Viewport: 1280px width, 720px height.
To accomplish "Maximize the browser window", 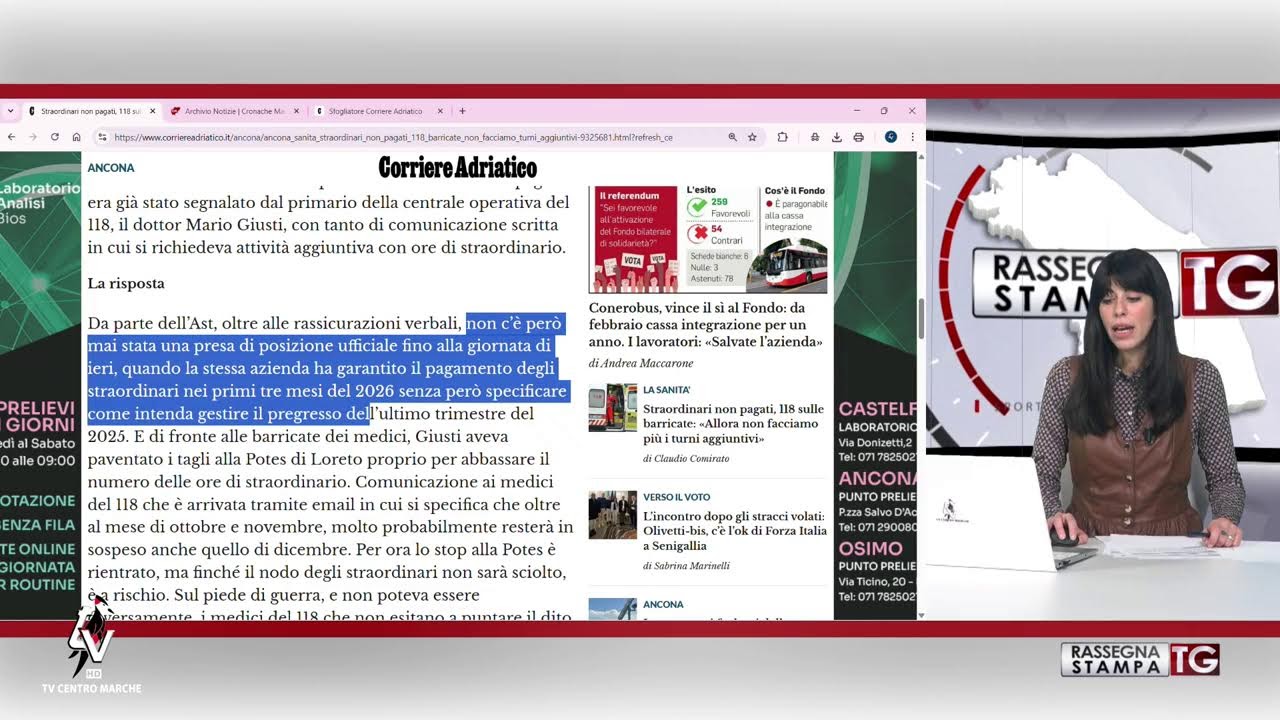I will [x=884, y=111].
